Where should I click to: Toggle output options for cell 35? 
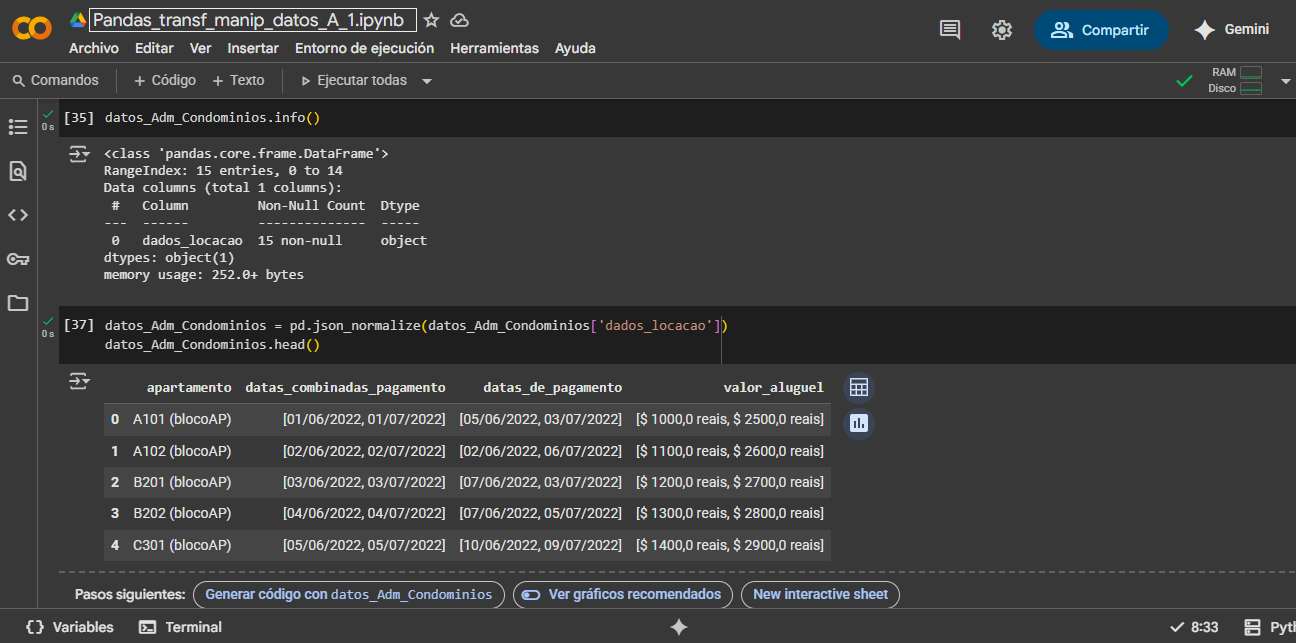[x=78, y=154]
